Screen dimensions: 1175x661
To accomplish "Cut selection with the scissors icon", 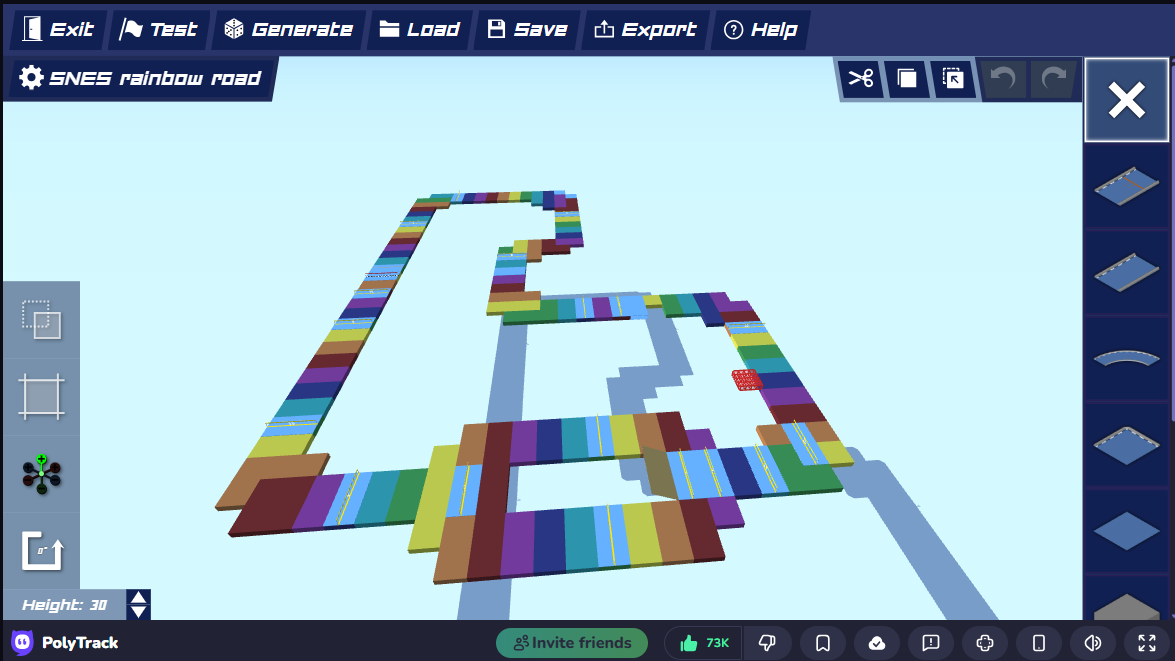I will 860,79.
